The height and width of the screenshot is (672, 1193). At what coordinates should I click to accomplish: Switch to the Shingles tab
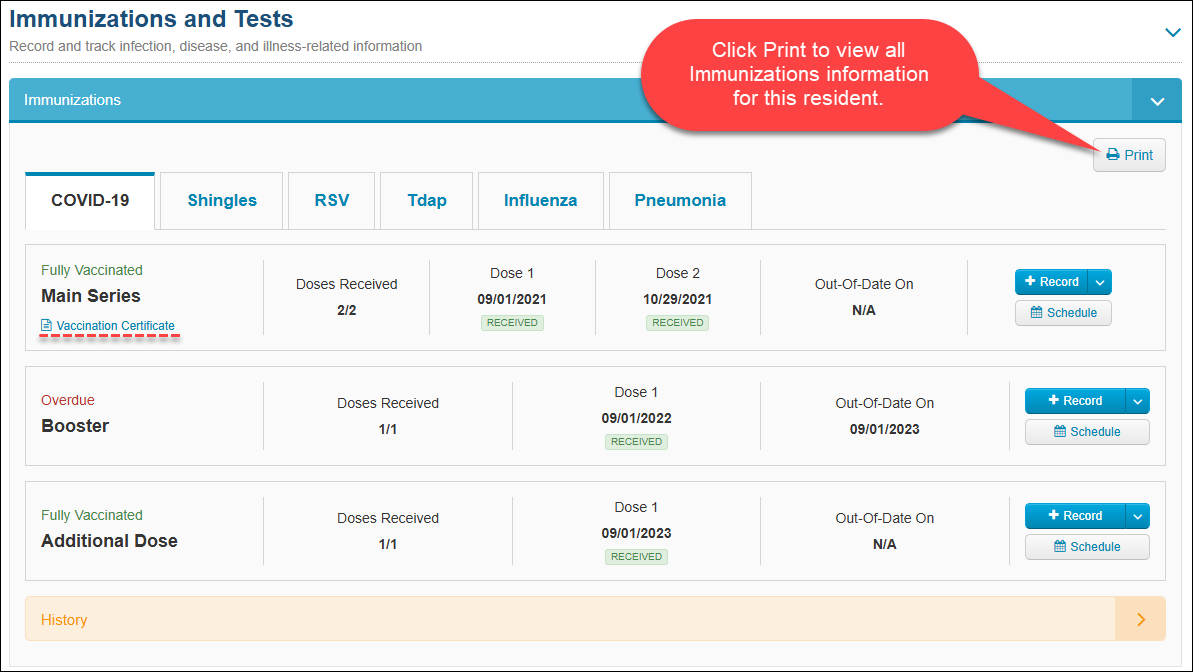(221, 201)
